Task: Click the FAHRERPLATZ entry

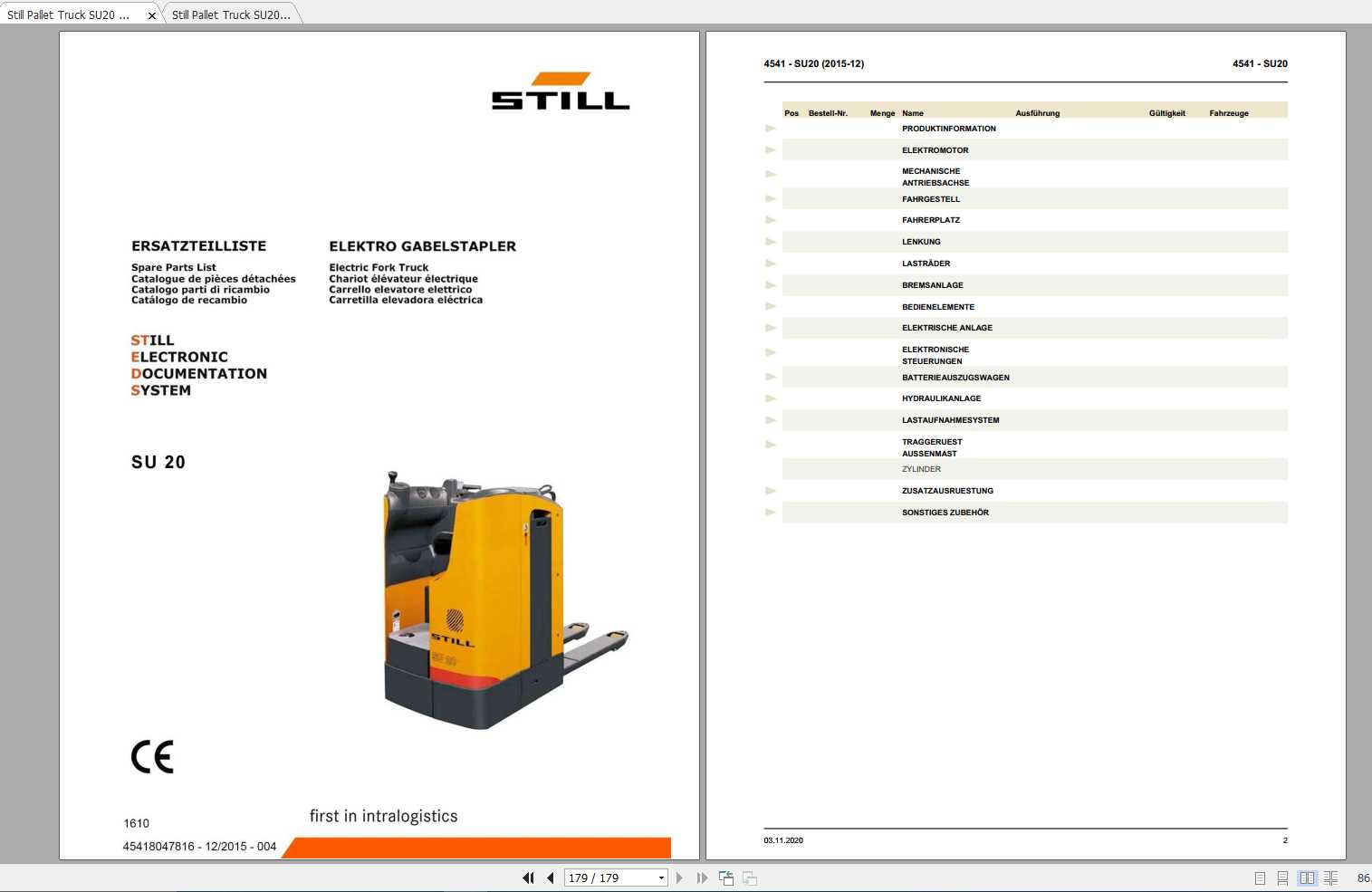Action: (930, 220)
